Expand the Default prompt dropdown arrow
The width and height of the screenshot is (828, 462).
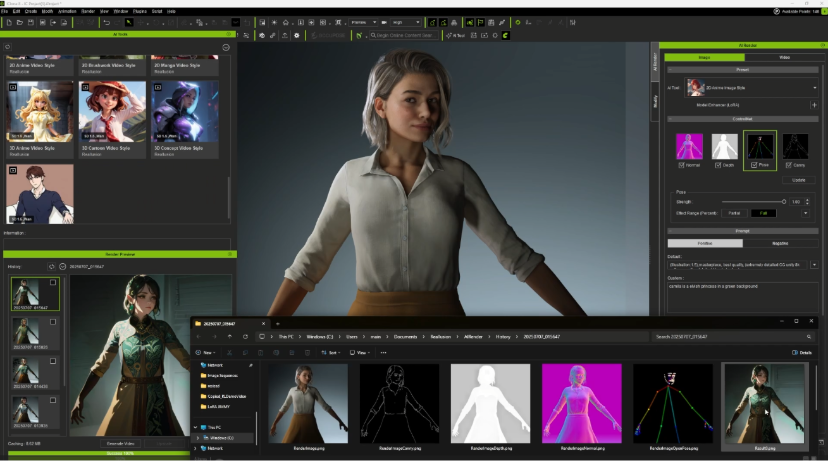(x=814, y=265)
